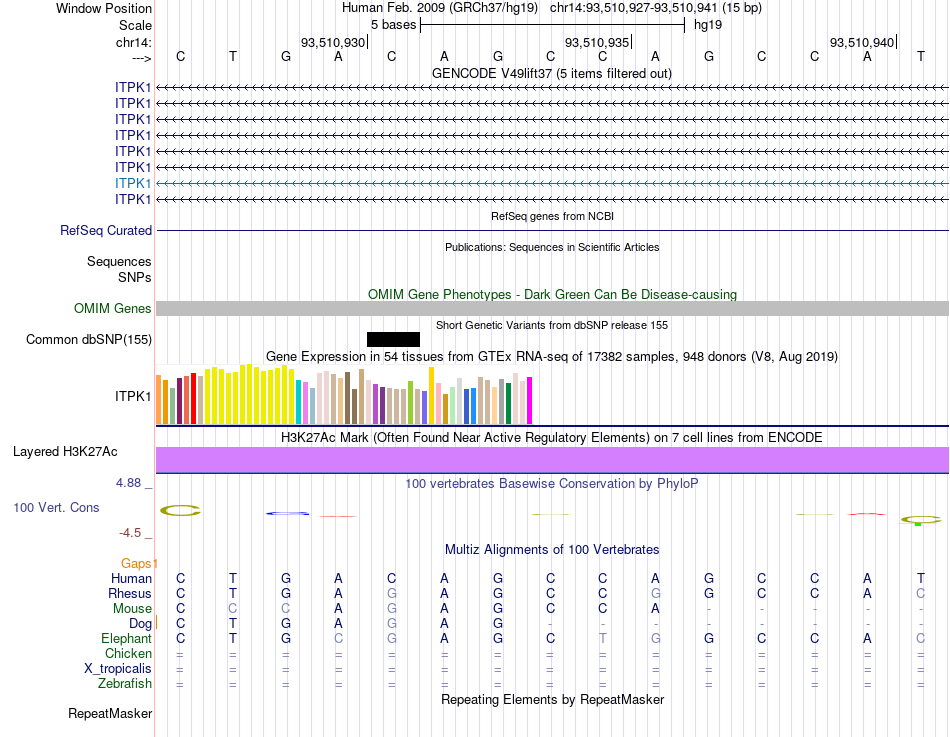Select the Rhesus alignment row label
Viewport: 950px width, 737px height.
click(x=130, y=593)
